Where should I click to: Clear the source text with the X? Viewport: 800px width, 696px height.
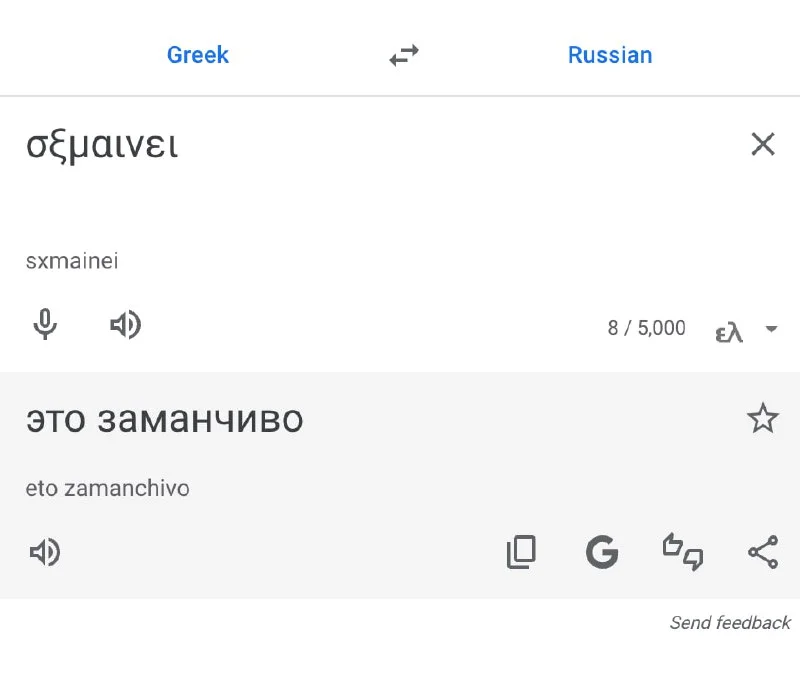[763, 145]
